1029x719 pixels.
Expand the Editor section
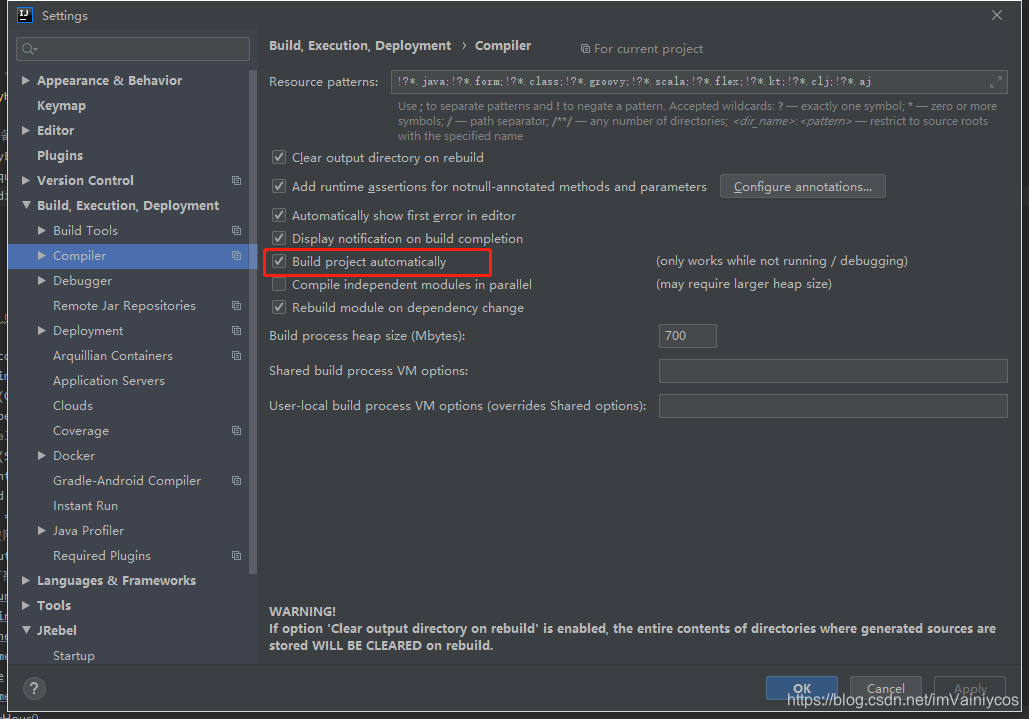[x=26, y=130]
